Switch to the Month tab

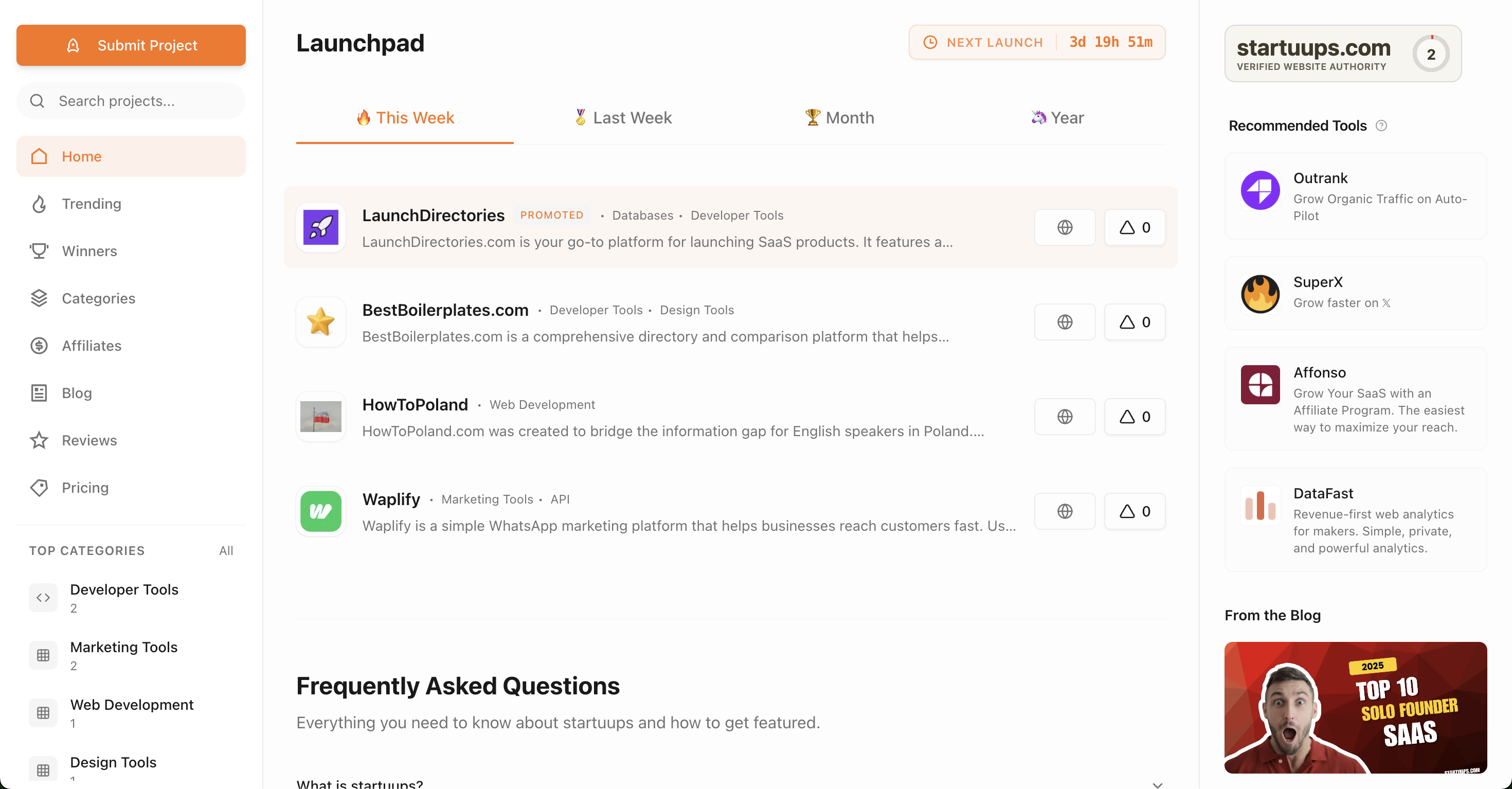[839, 118]
